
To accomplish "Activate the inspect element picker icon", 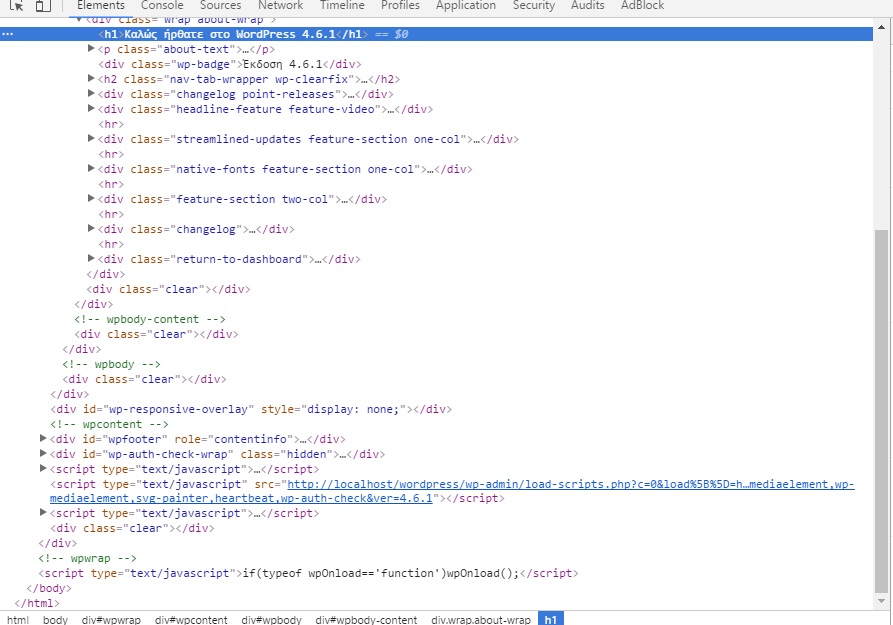I will 16,6.
